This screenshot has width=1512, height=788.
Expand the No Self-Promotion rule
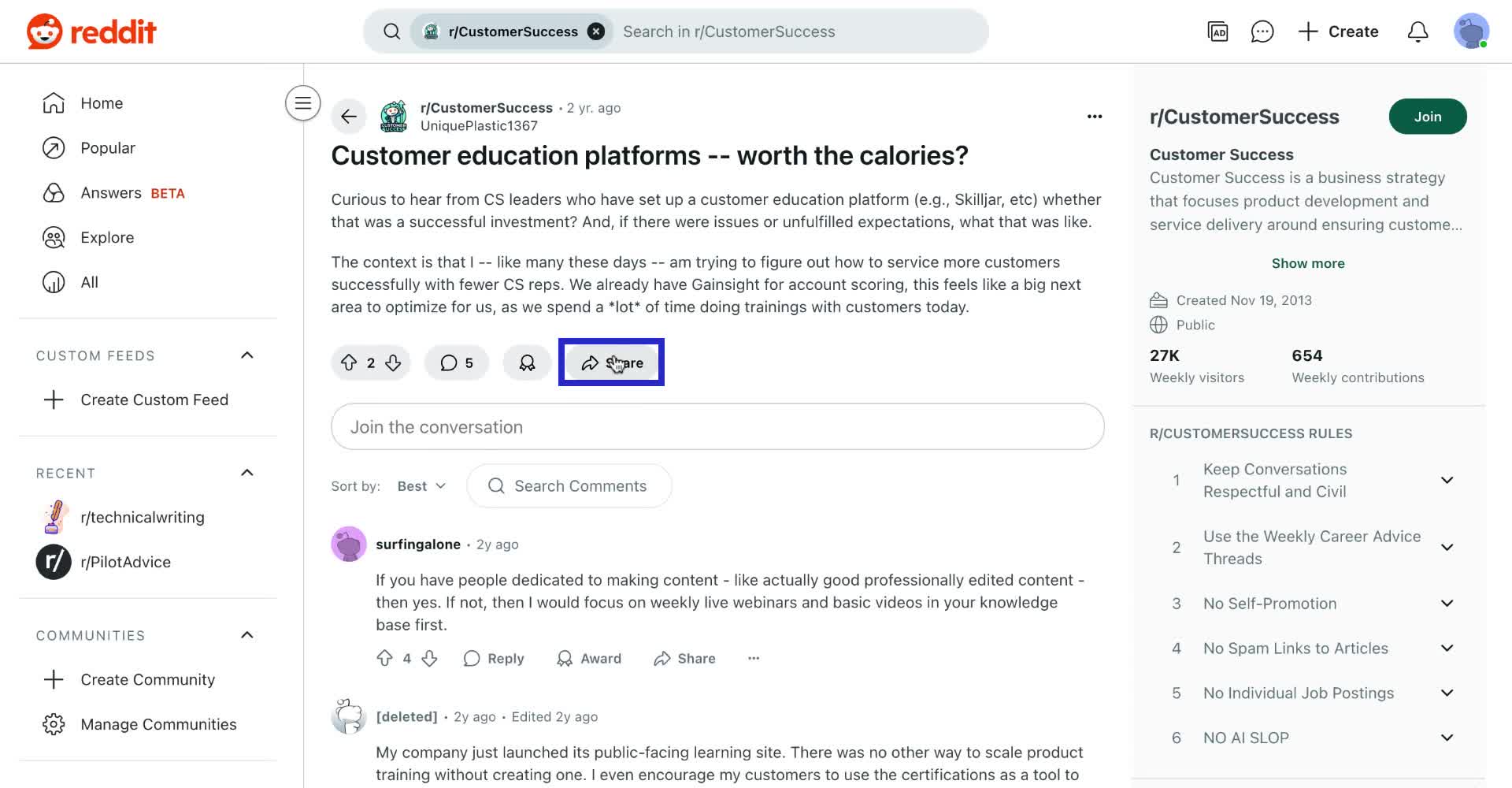pyautogui.click(x=1447, y=604)
